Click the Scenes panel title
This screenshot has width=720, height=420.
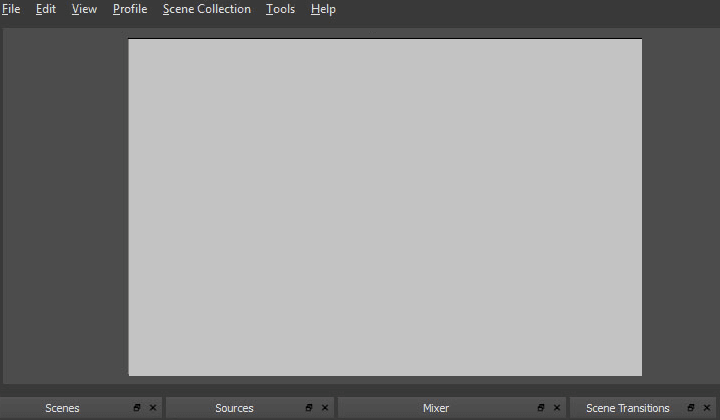pyautogui.click(x=62, y=408)
